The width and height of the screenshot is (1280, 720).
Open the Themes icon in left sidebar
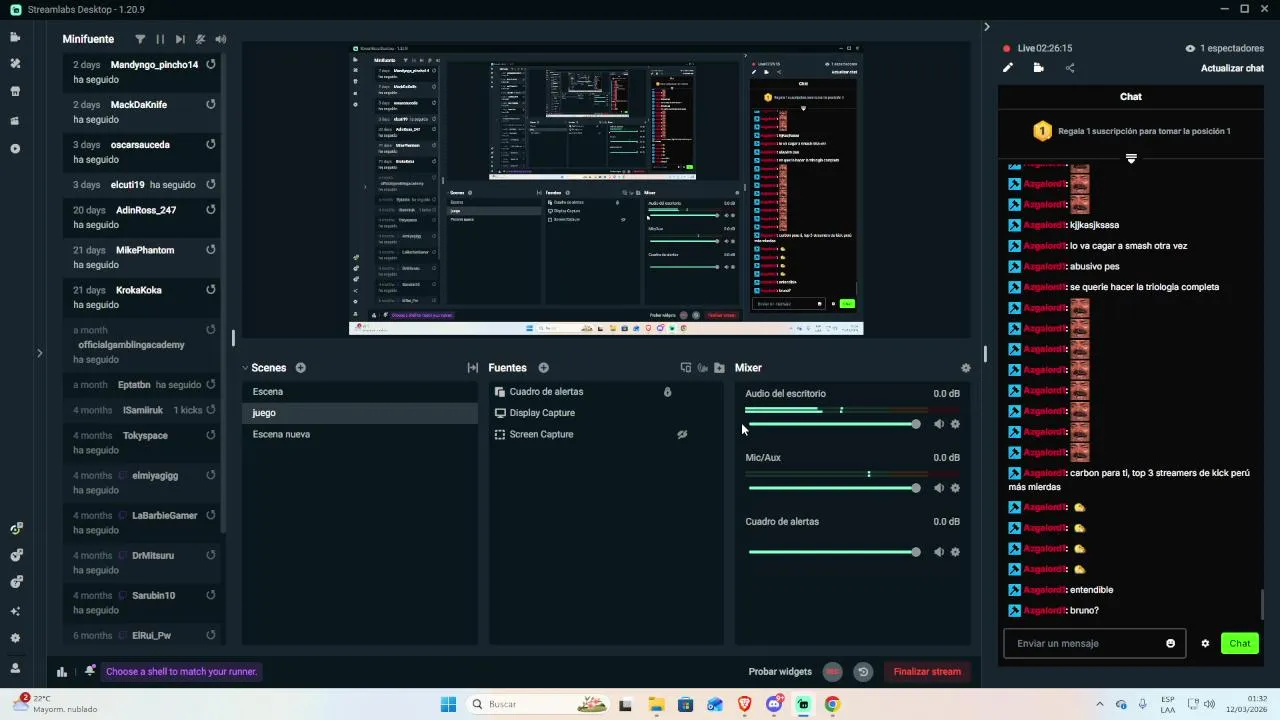[x=15, y=63]
